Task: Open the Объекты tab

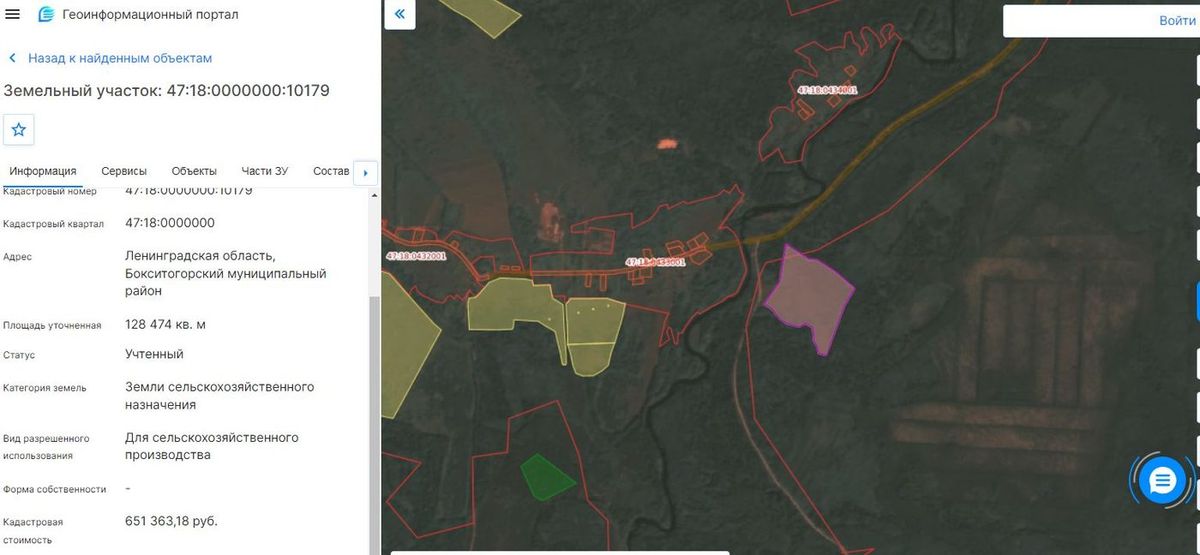Action: point(194,171)
